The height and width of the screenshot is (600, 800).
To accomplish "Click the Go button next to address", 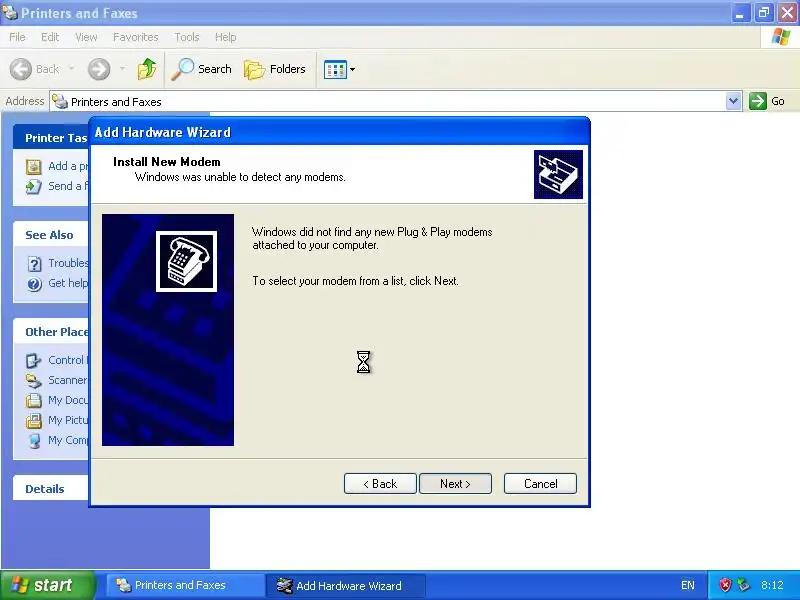I will 767,101.
